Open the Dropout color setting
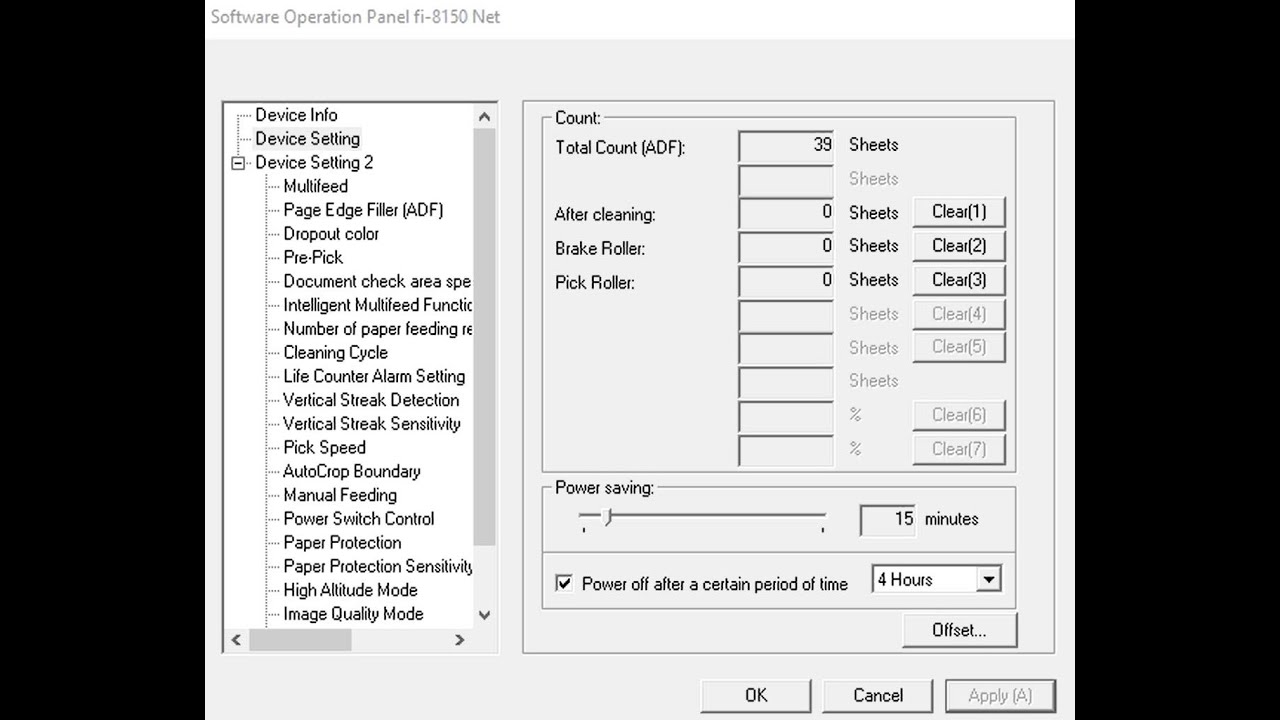 point(331,234)
